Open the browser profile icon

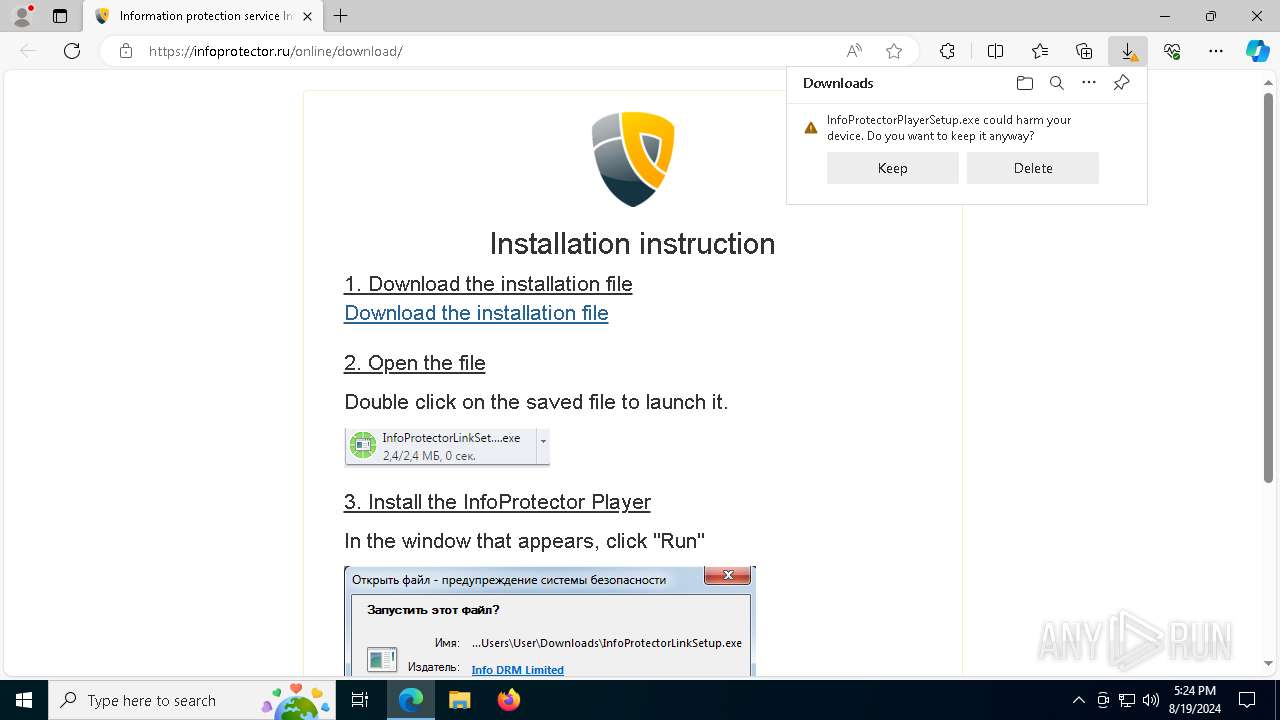click(22, 16)
